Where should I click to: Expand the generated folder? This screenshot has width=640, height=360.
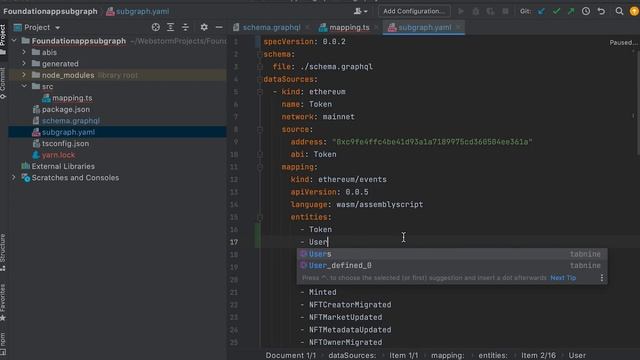(24, 64)
